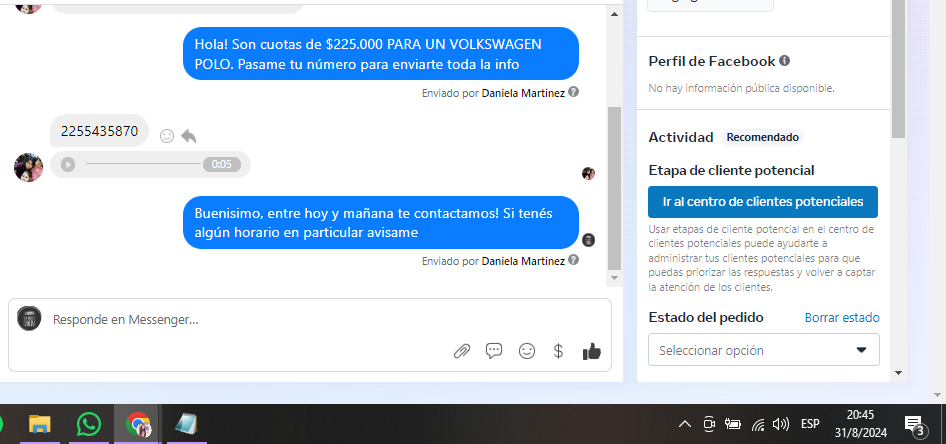Click help icon after last Daniela Martinez
Viewport: 946px width, 444px height.
(x=574, y=260)
